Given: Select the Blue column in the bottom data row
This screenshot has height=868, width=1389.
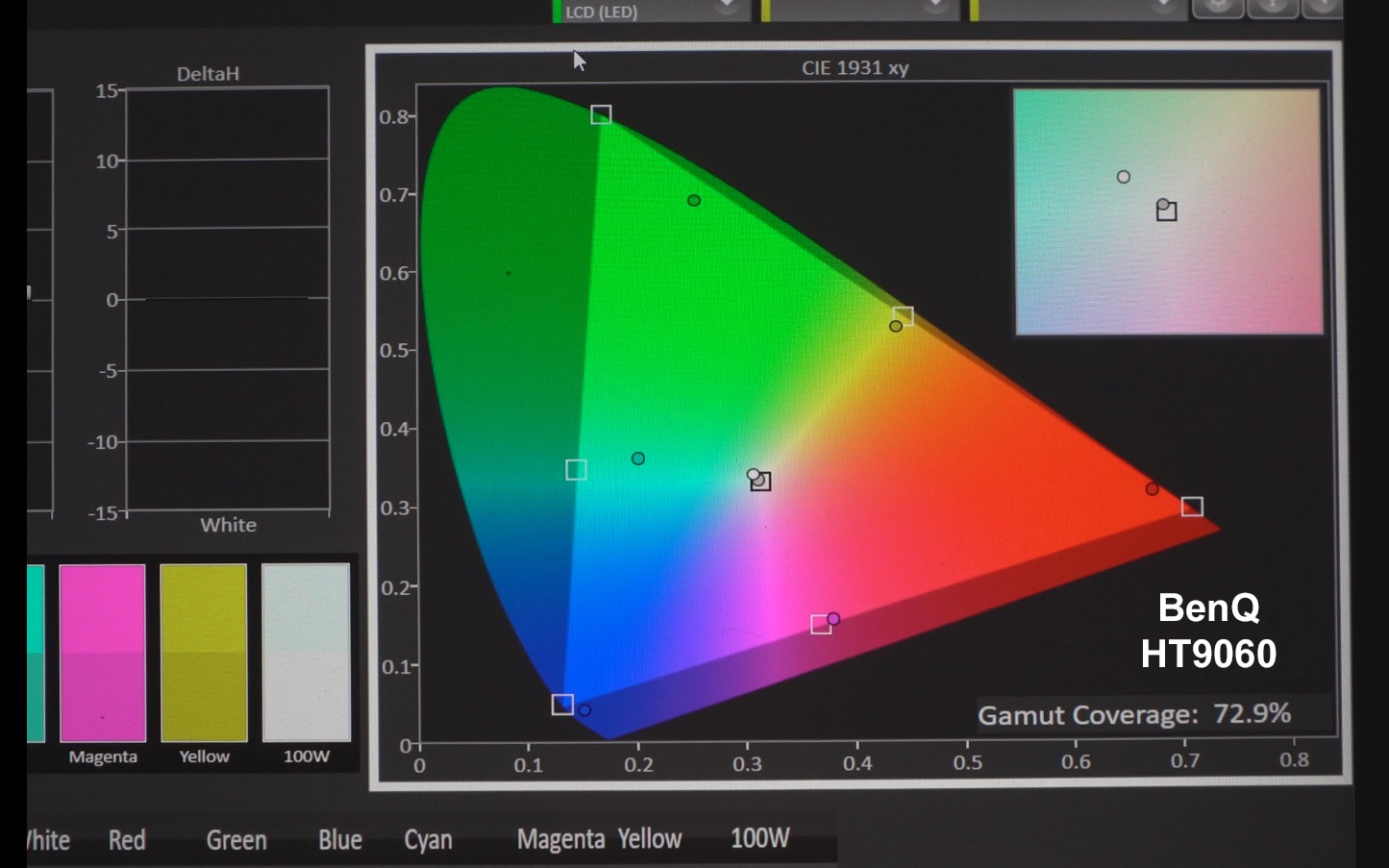Looking at the screenshot, I should point(340,840).
